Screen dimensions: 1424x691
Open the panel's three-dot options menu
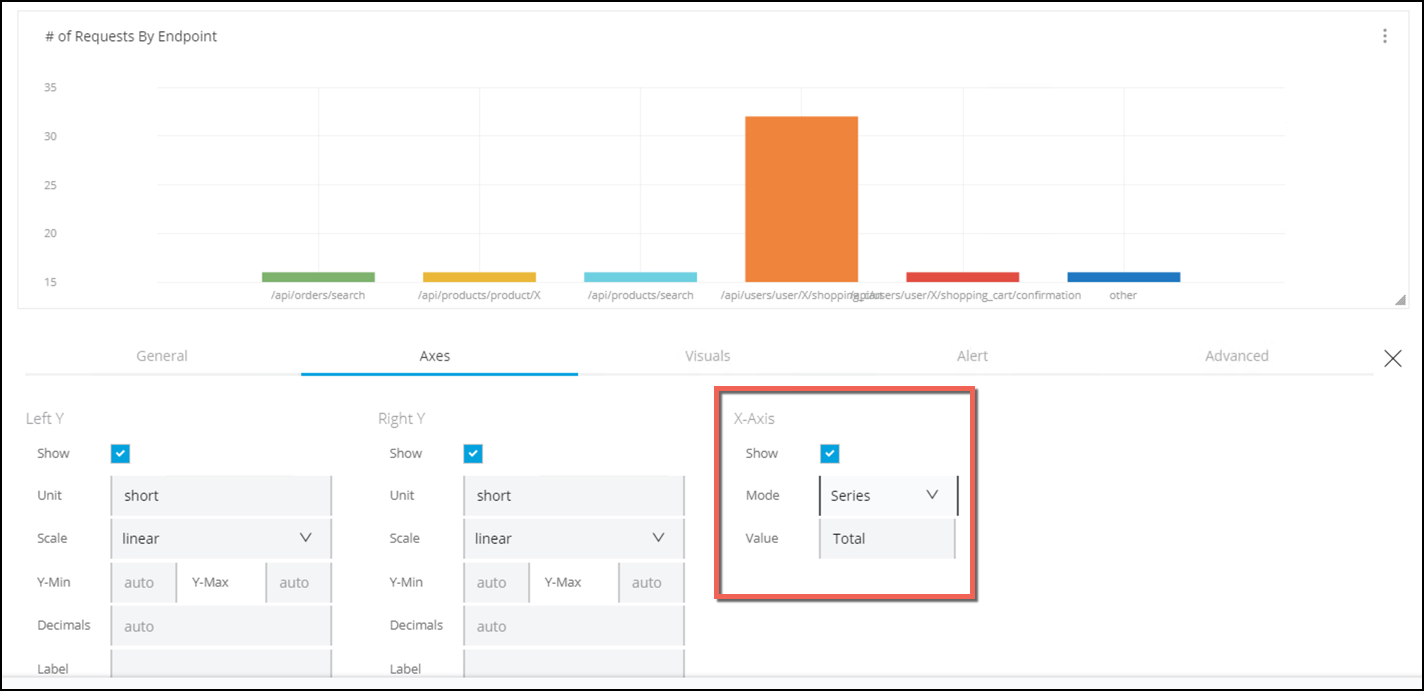click(1384, 37)
